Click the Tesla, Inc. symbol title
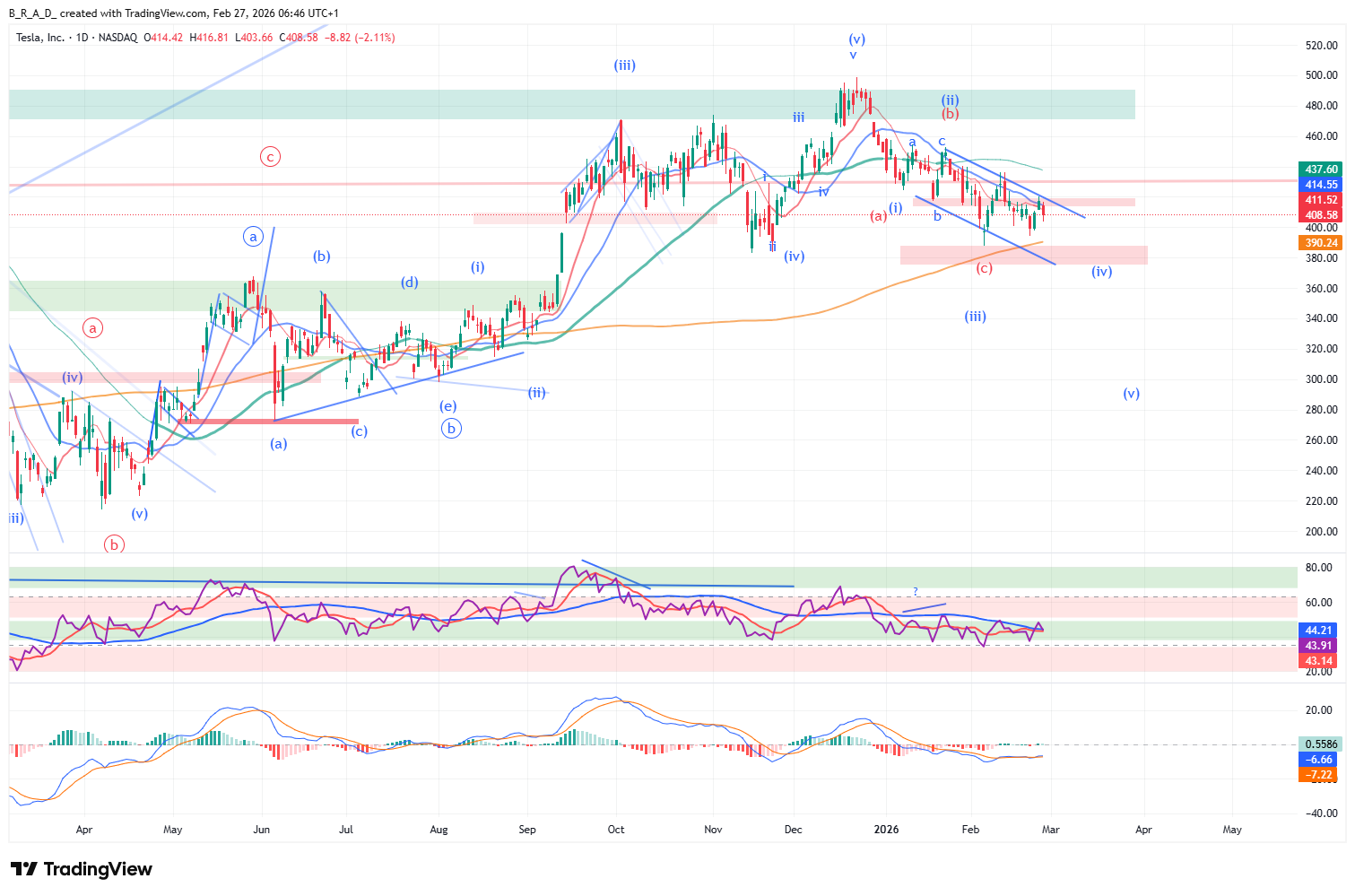Screen dimensions: 1355x896 tap(40, 38)
